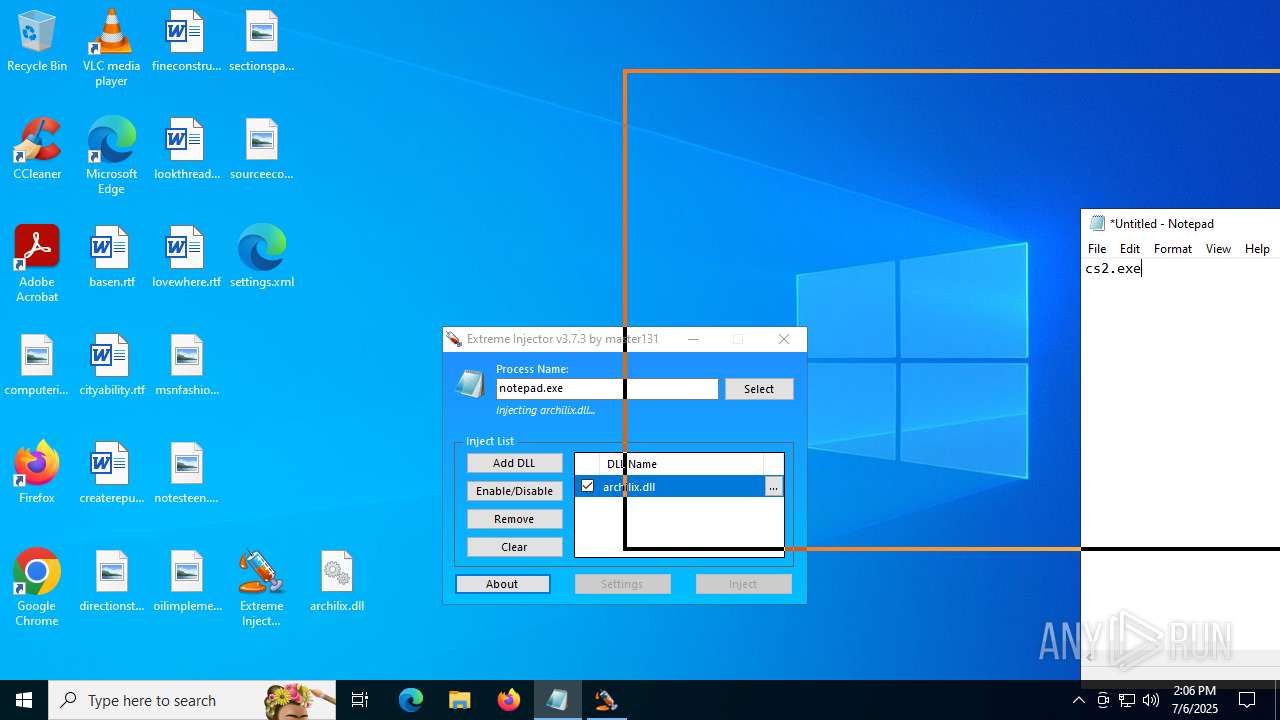Screen dimensions: 1280x720
Task: Select the notesteen... file icon
Action: coord(186,474)
